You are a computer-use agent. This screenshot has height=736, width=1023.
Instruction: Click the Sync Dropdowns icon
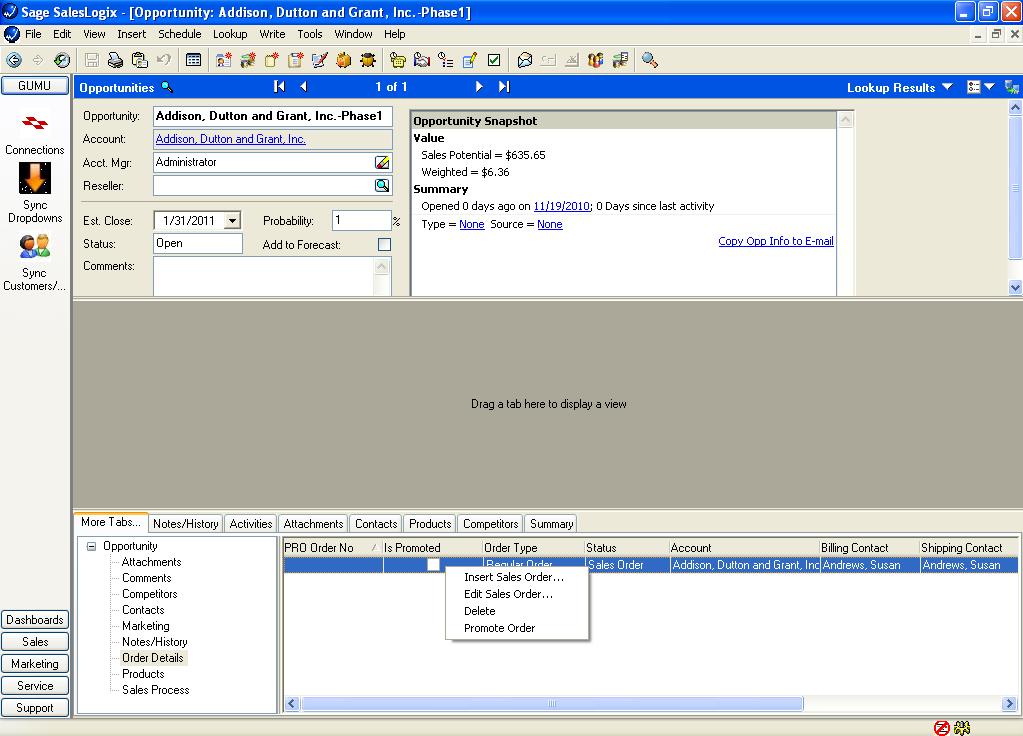35,178
